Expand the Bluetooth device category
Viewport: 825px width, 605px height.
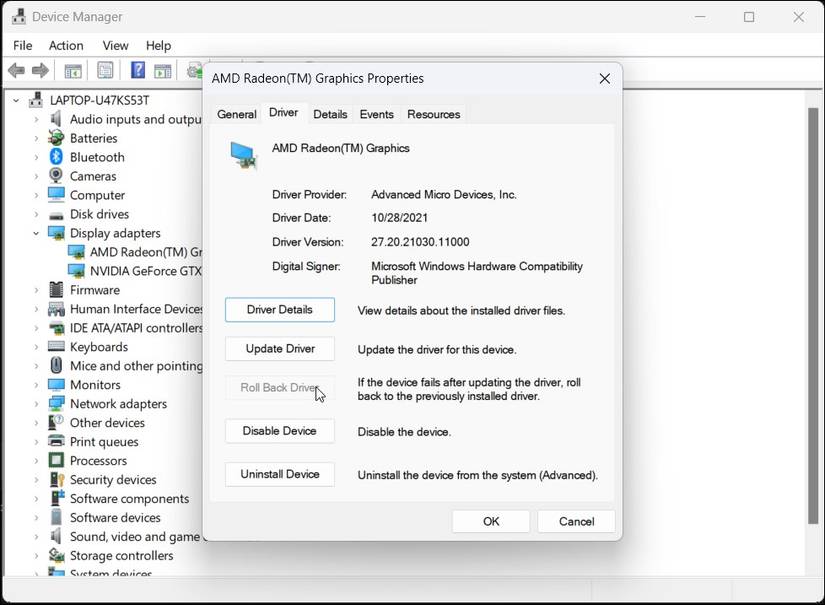click(35, 156)
